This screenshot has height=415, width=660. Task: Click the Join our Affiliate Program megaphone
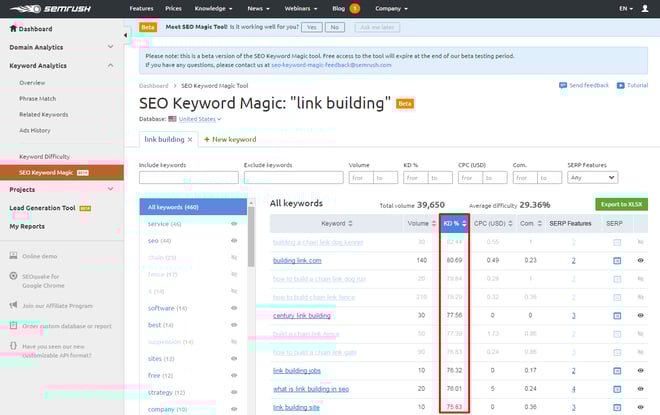pyautogui.click(x=13, y=305)
